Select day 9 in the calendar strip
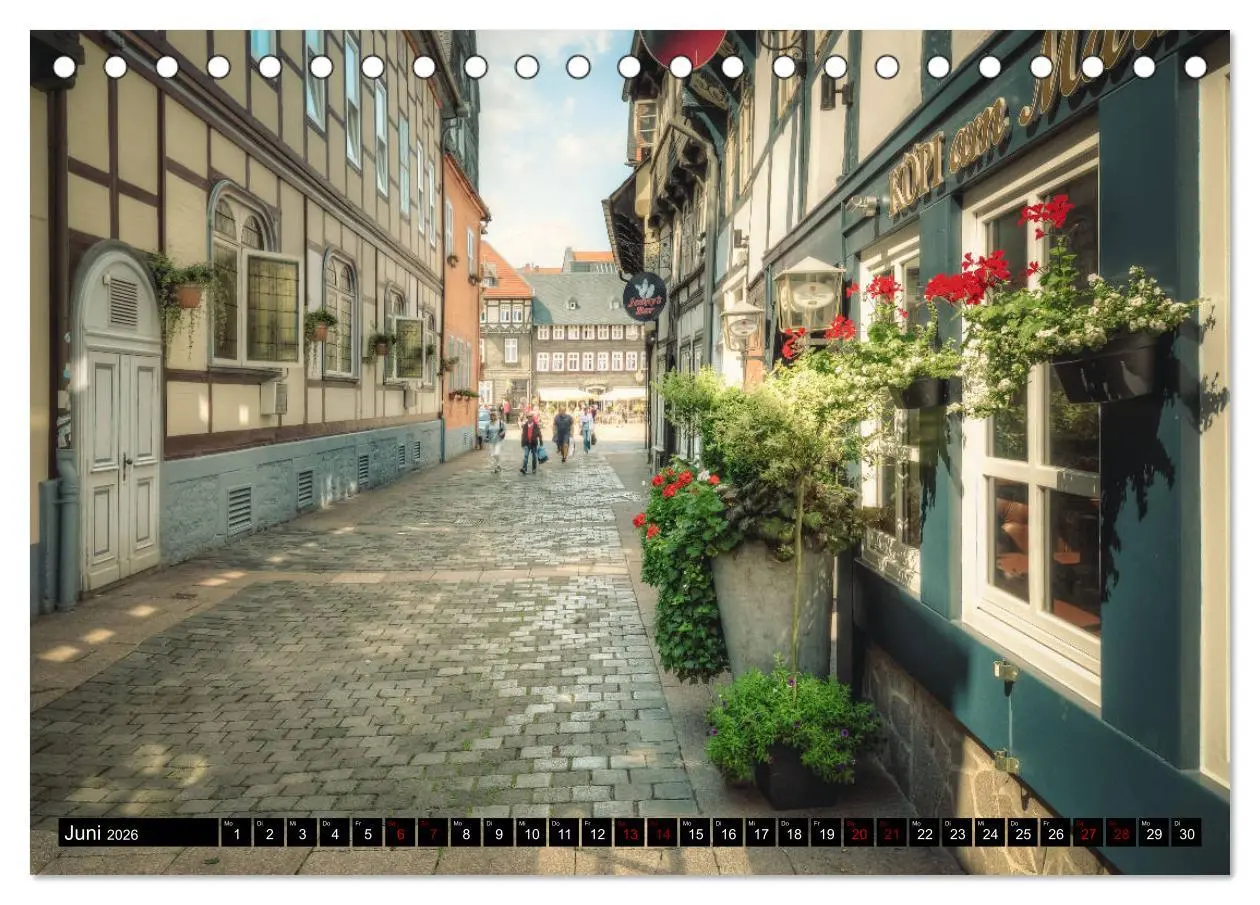Viewport: 1260px width, 905px height. coord(498,833)
